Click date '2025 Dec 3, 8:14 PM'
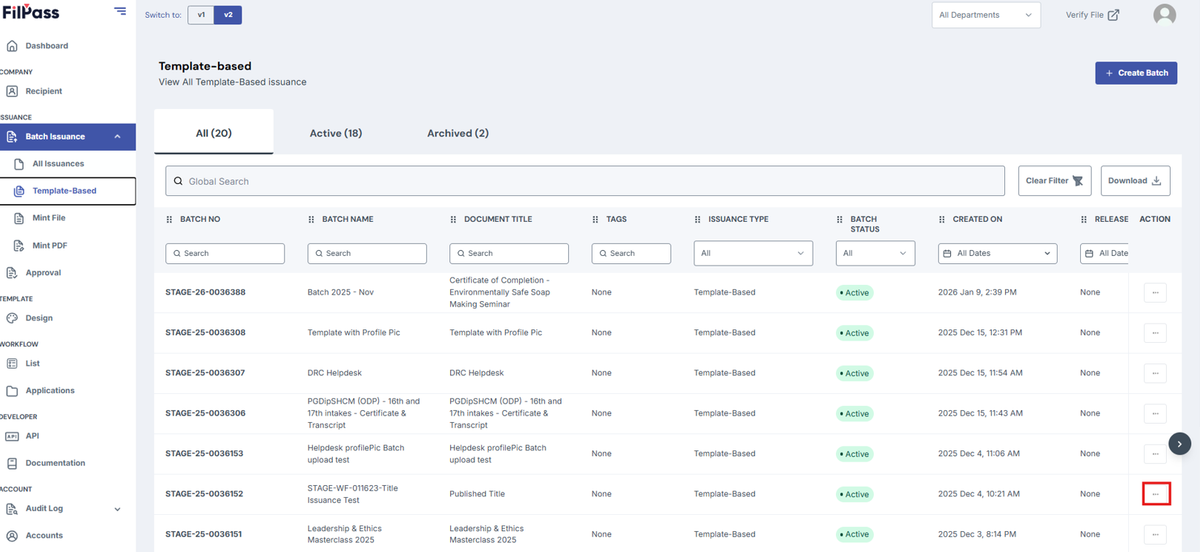 [978, 534]
